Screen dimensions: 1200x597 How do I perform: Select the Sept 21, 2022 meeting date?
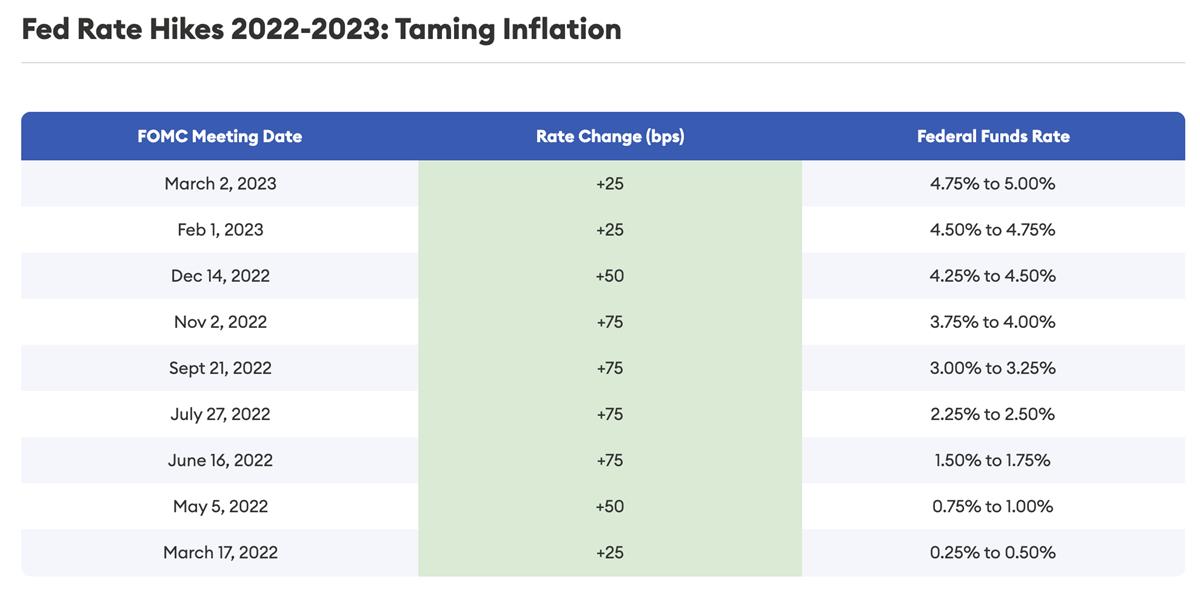tap(220, 368)
